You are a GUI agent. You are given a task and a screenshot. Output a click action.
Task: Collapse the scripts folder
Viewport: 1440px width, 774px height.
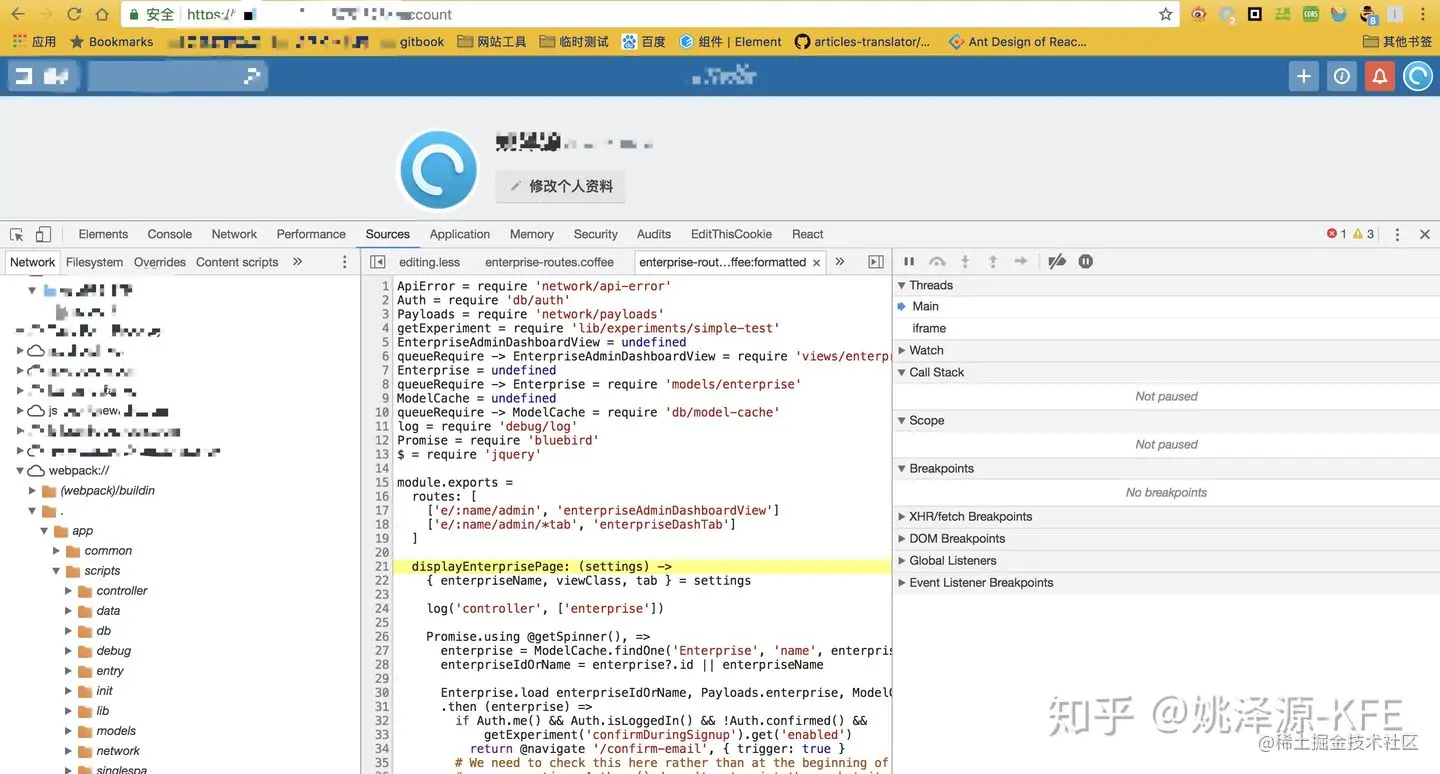[57, 571]
